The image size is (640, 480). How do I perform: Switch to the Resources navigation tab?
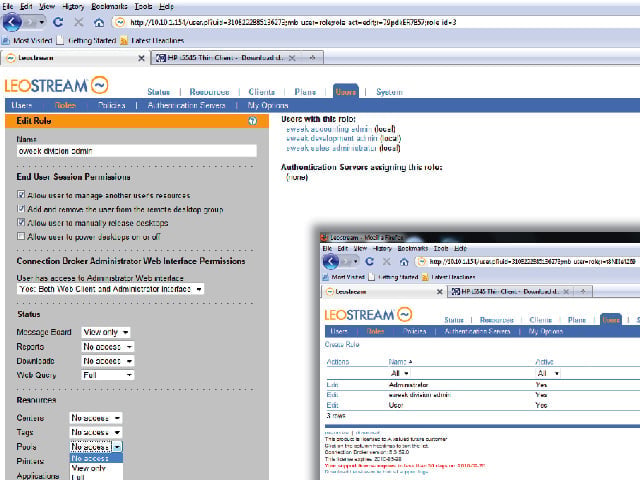pyautogui.click(x=209, y=92)
